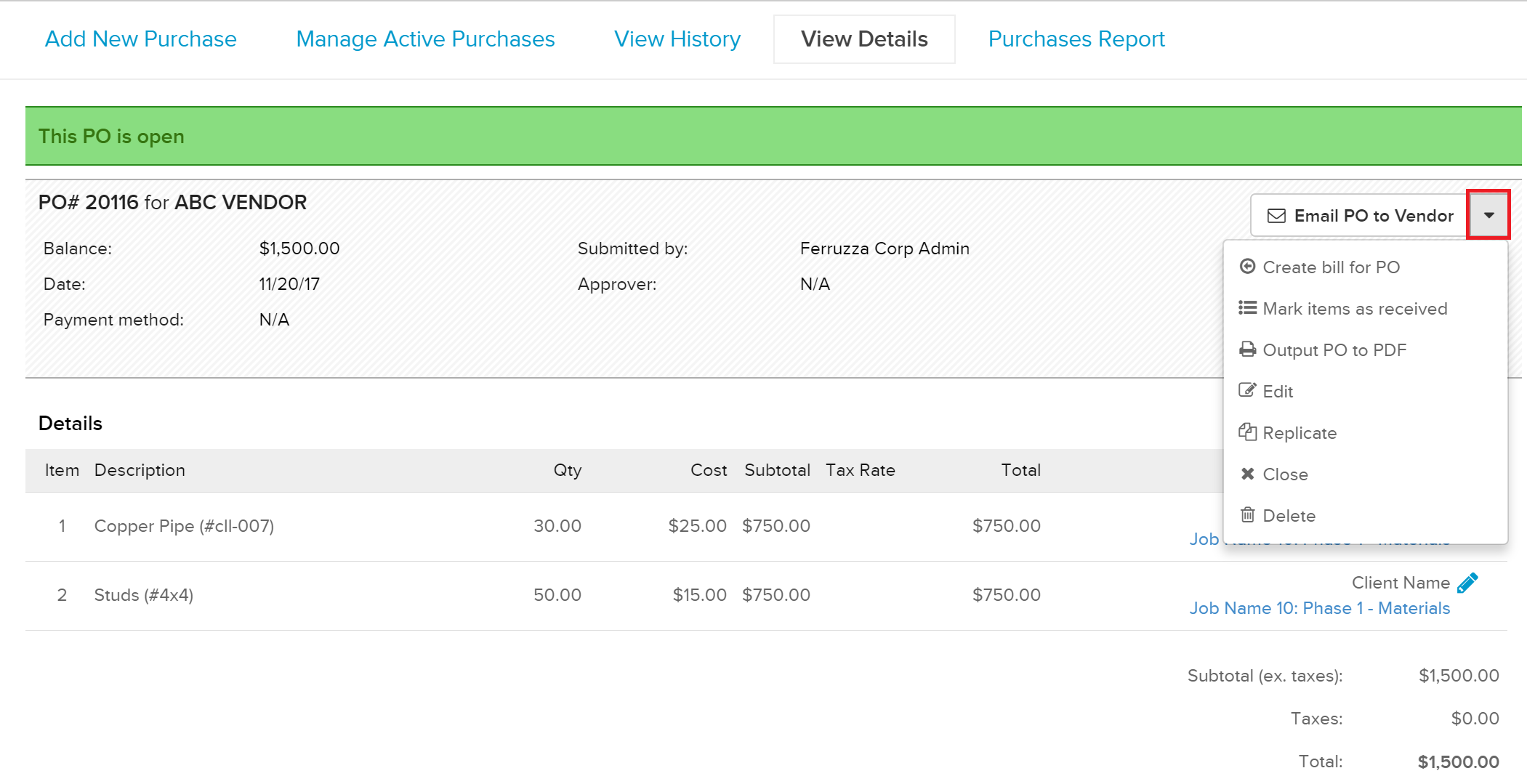
Task: Click the Copper Pipe (#cll-007) description
Action: 184,526
